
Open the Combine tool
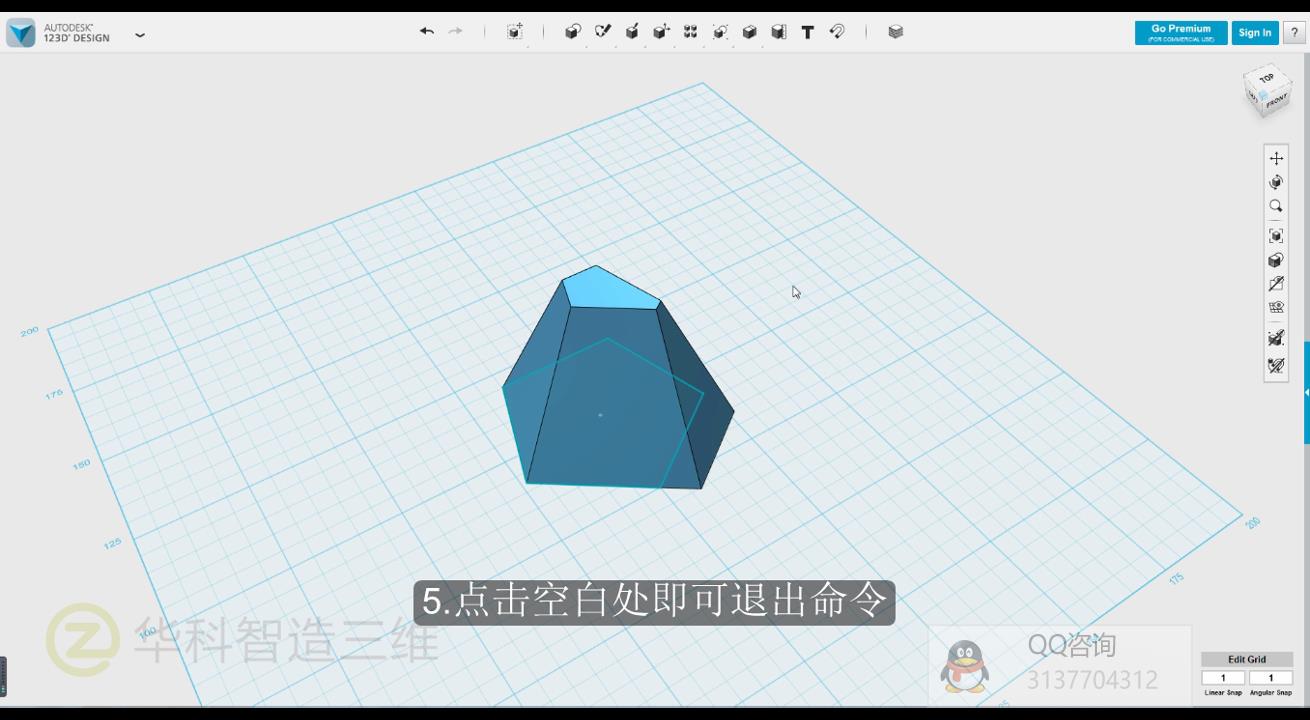749,32
